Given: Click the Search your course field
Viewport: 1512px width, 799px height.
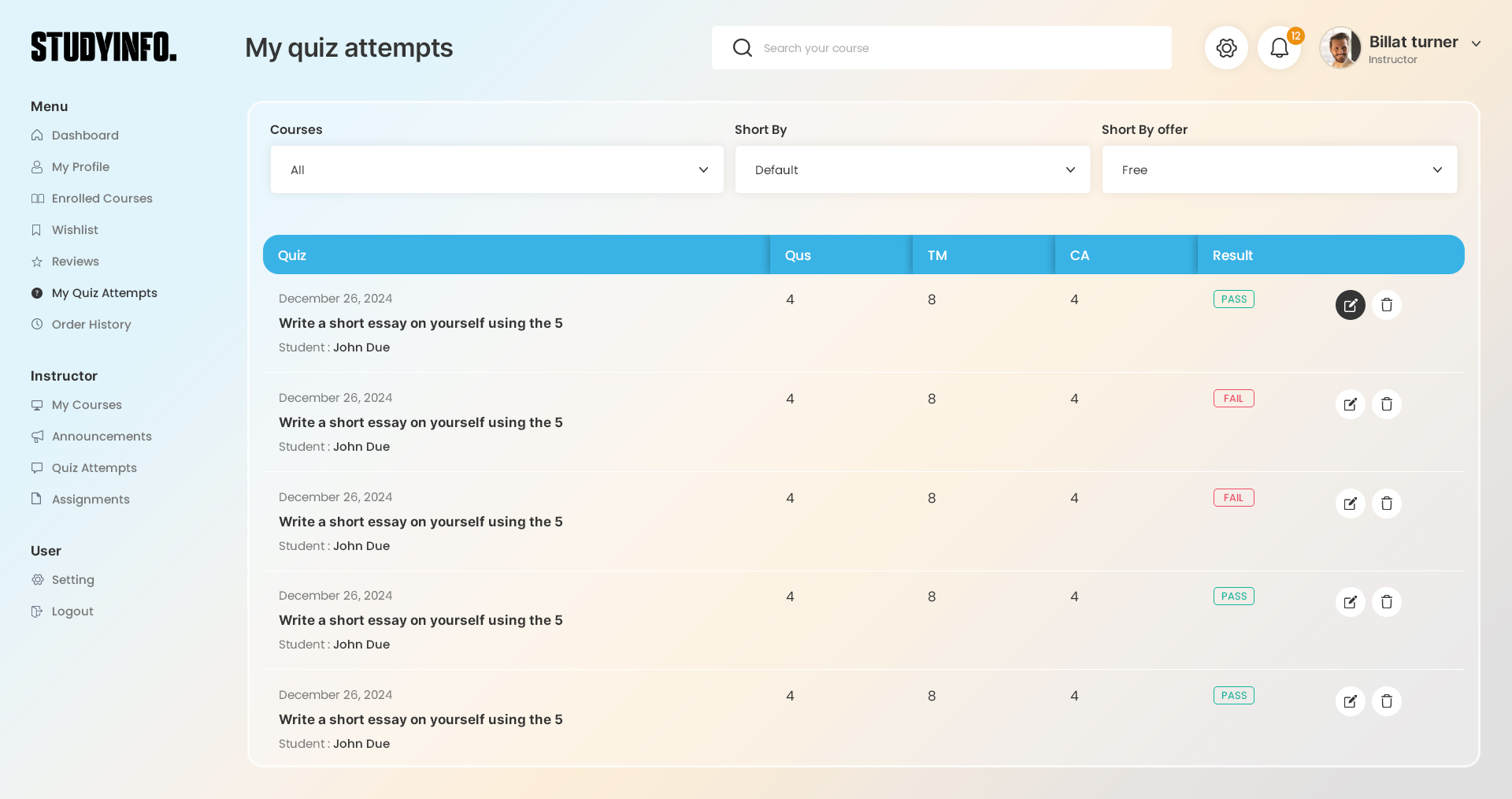Looking at the screenshot, I should coord(961,48).
